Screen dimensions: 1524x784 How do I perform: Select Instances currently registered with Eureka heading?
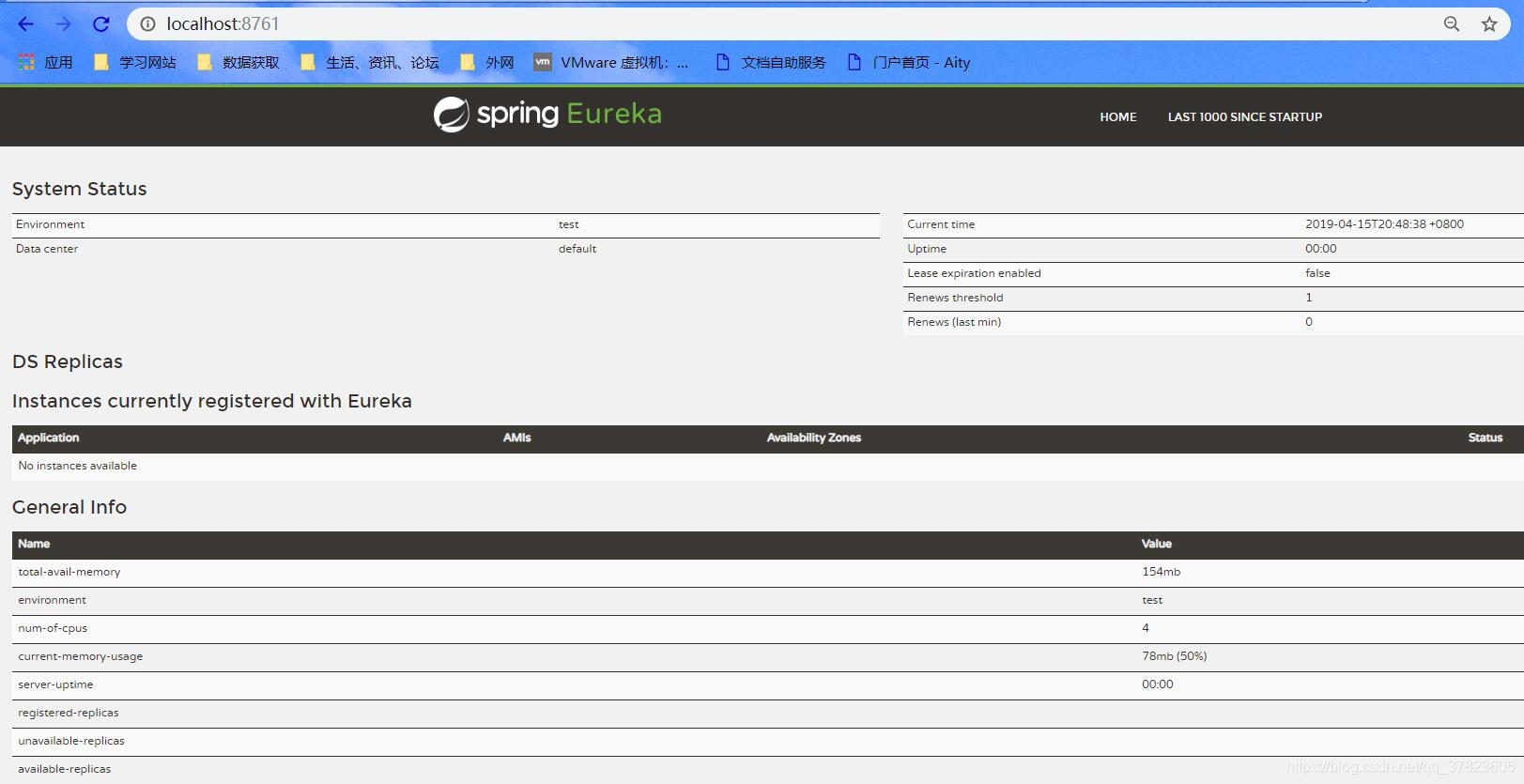point(212,401)
